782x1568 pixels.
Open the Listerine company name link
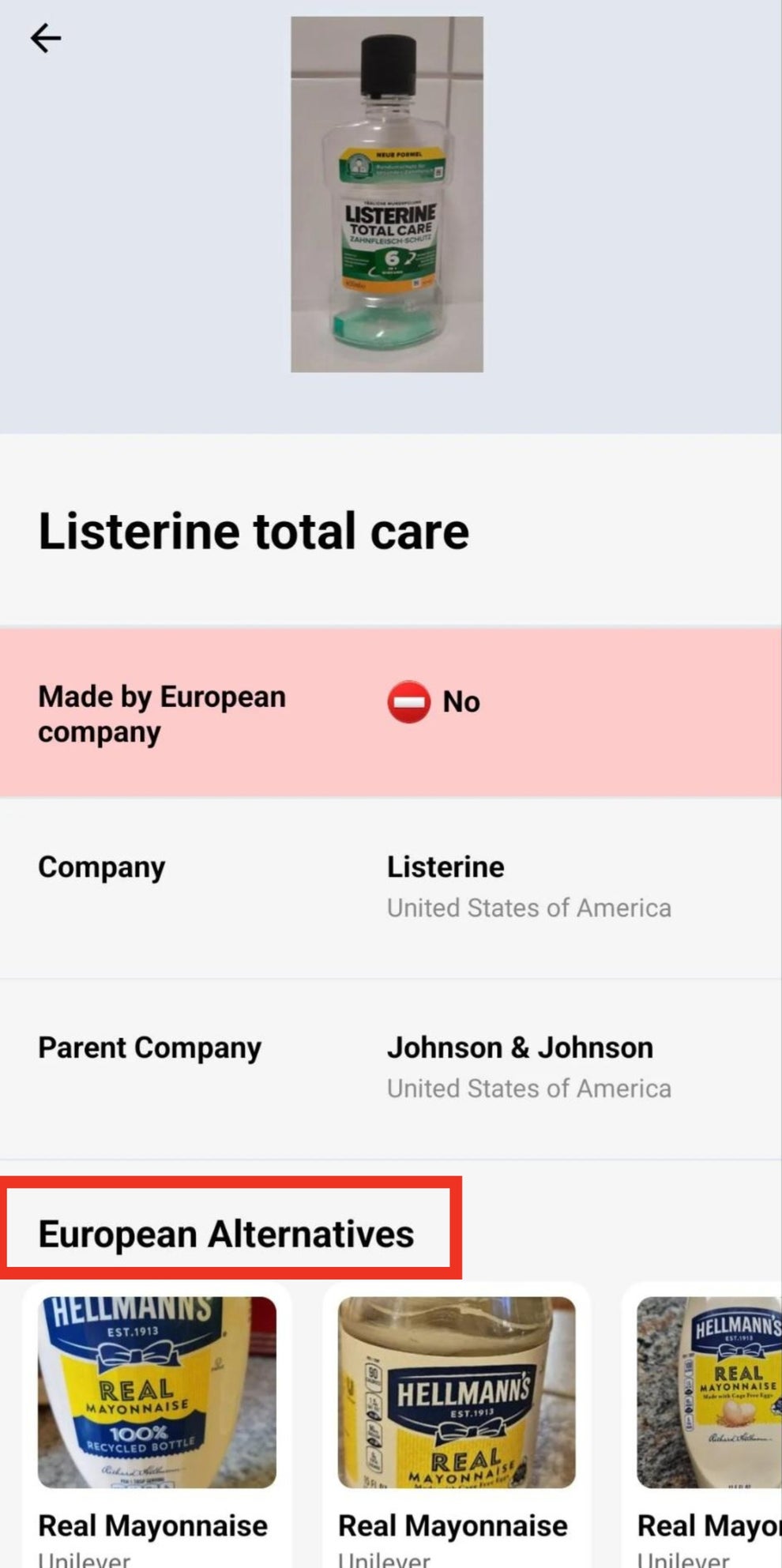pos(446,867)
